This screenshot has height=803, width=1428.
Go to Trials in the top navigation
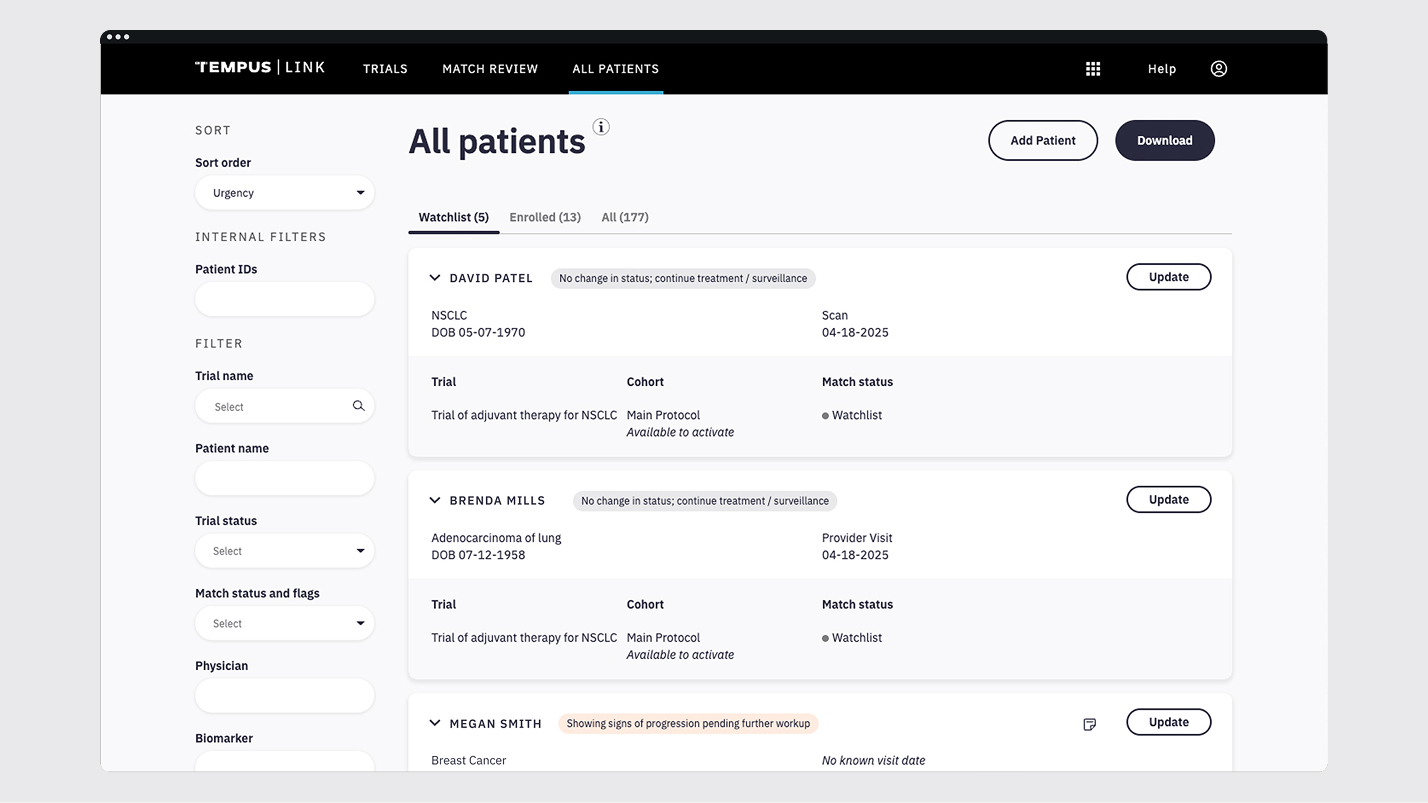point(385,69)
